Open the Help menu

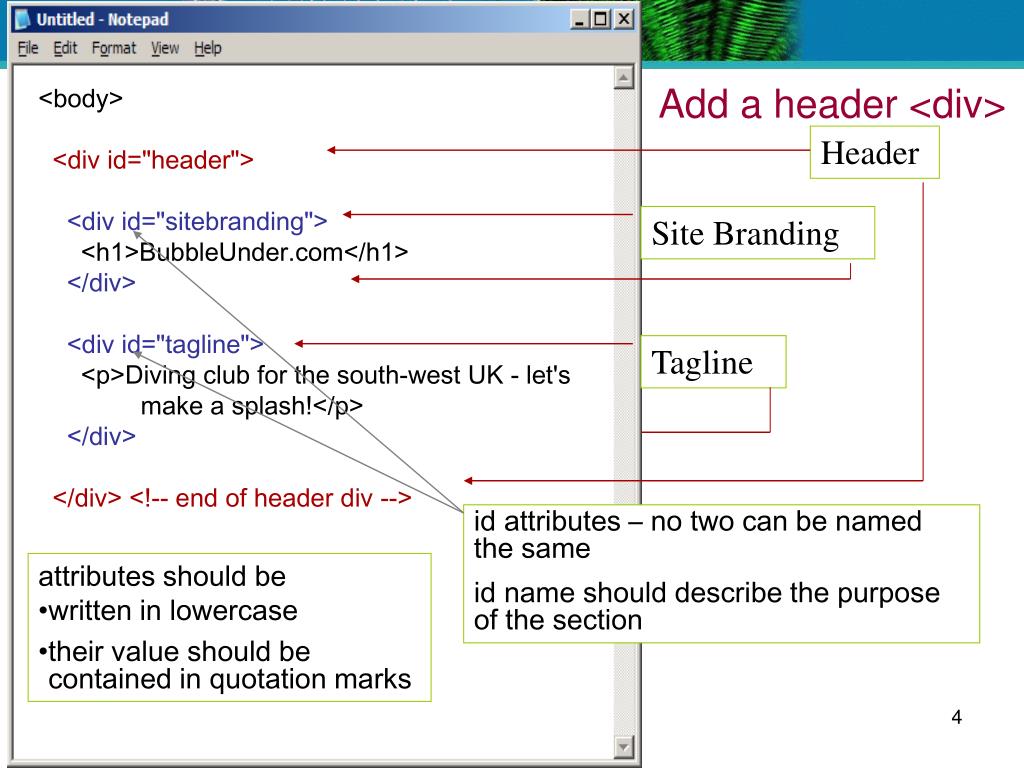coord(208,48)
